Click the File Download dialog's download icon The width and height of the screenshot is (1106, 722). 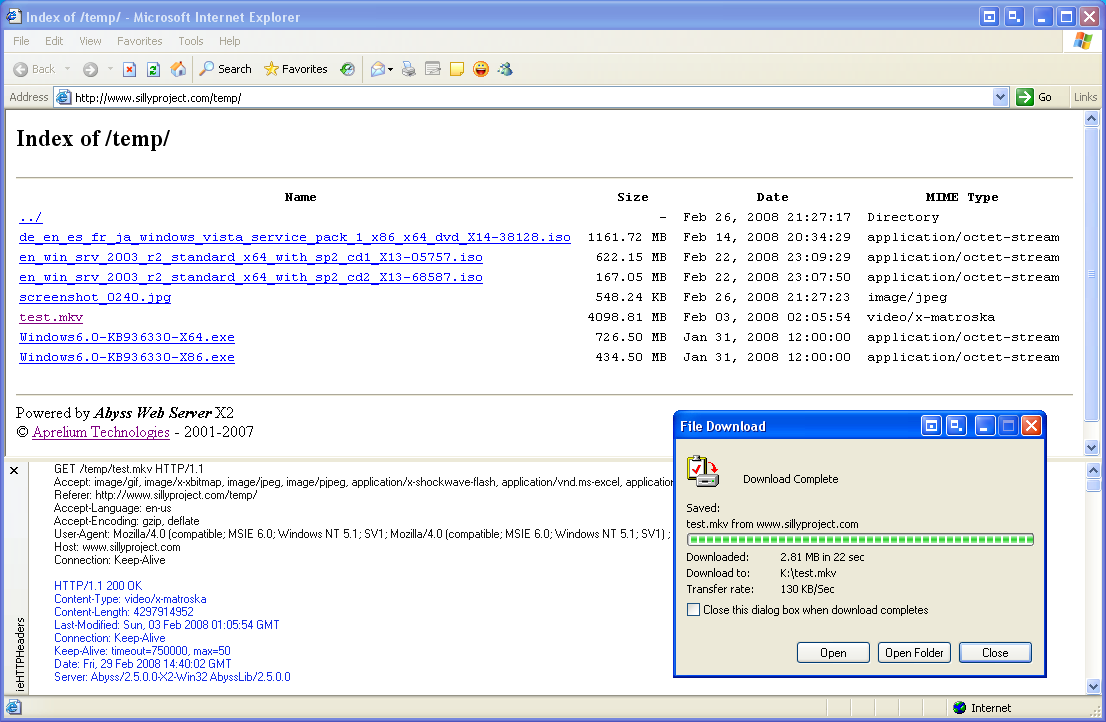703,471
